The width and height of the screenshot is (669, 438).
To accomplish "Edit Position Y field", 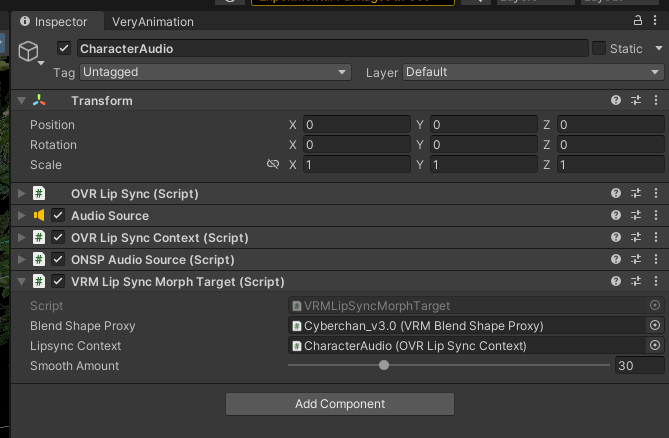I will (483, 125).
